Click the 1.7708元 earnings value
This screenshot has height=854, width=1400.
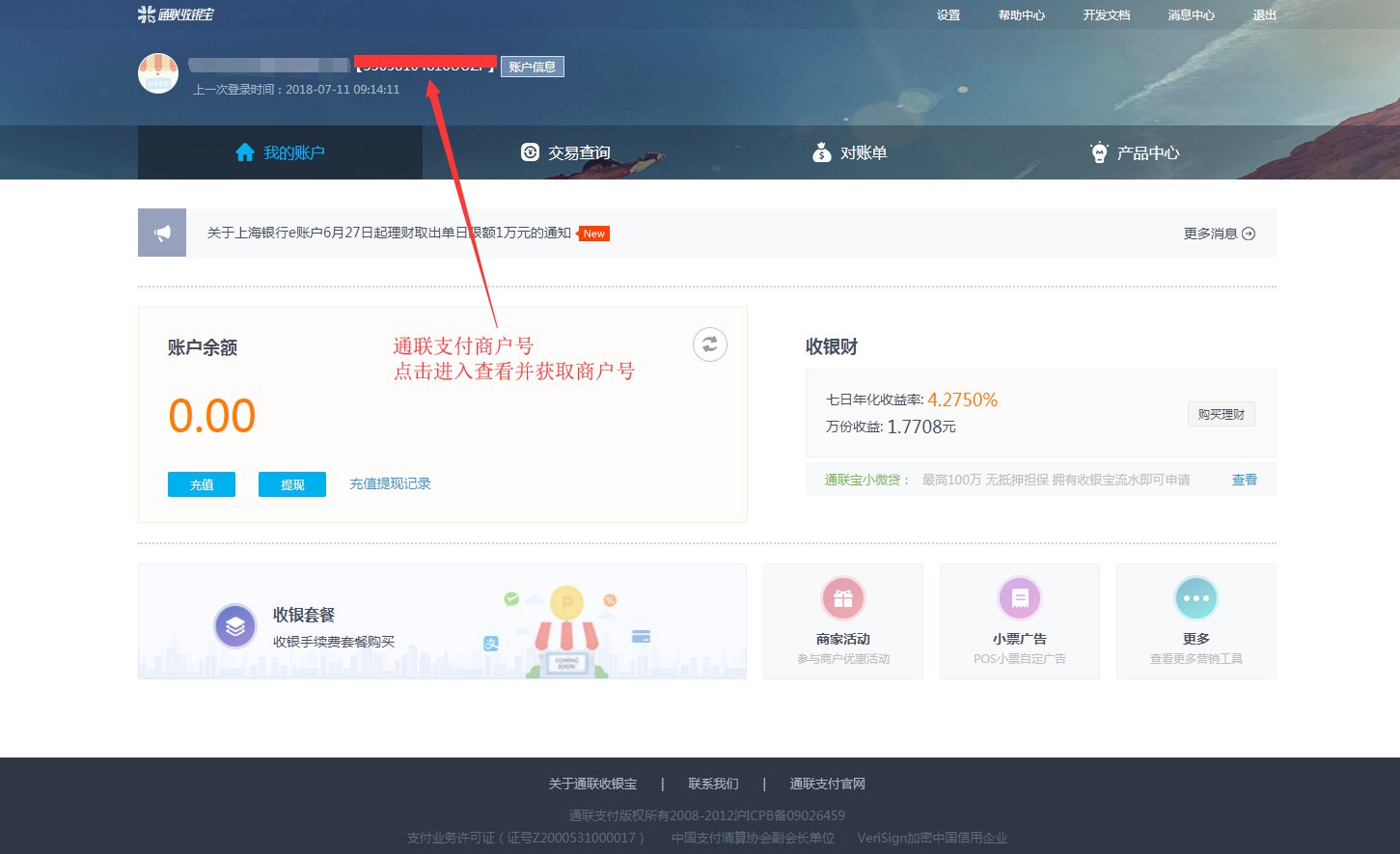click(921, 427)
